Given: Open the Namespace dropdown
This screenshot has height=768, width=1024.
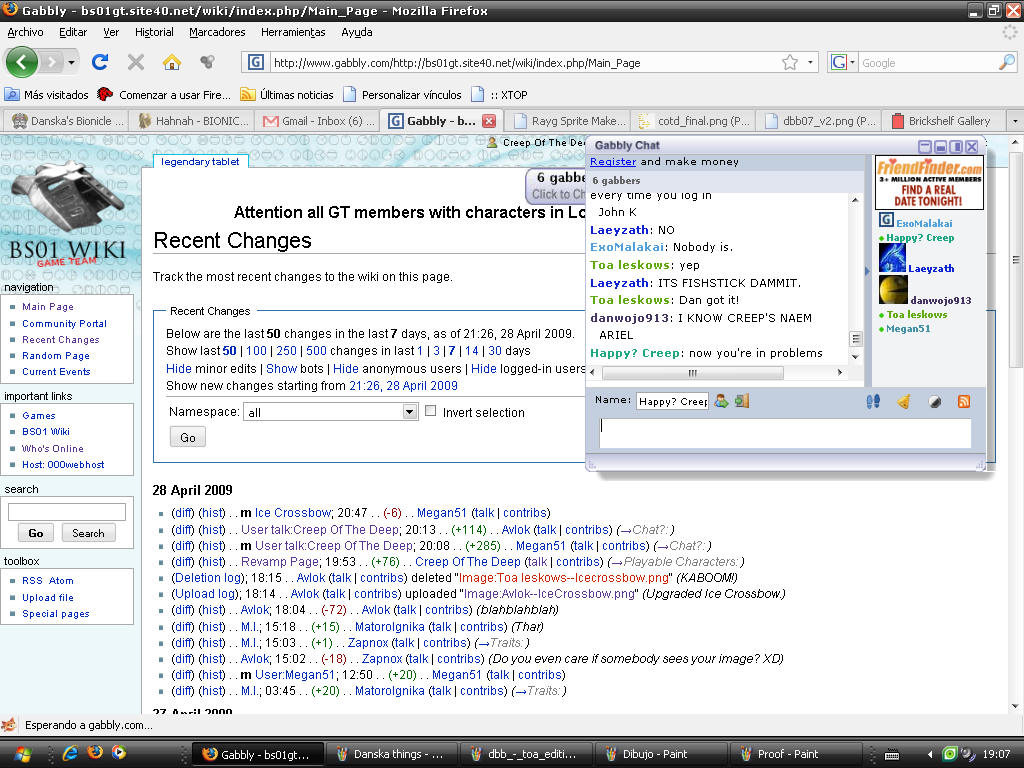Looking at the screenshot, I should pos(409,412).
